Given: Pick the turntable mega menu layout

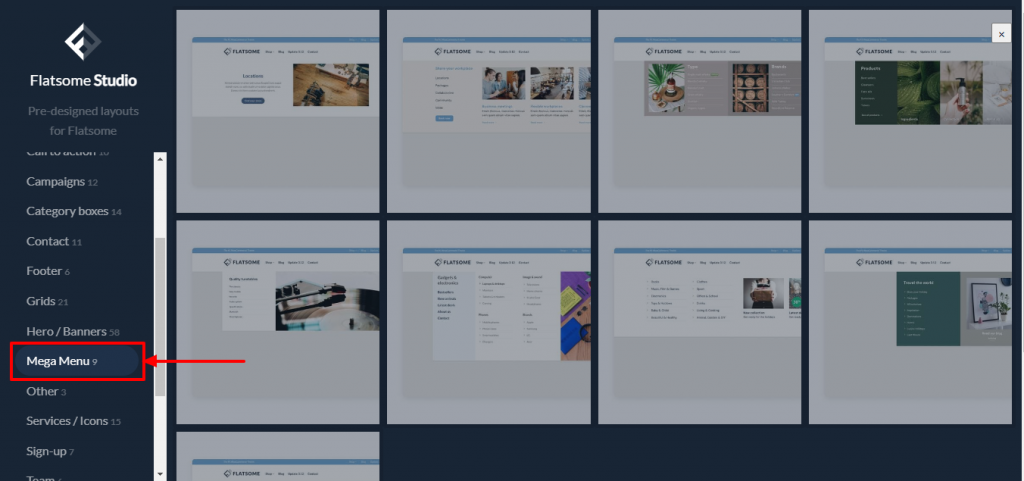Looking at the screenshot, I should (x=278, y=322).
